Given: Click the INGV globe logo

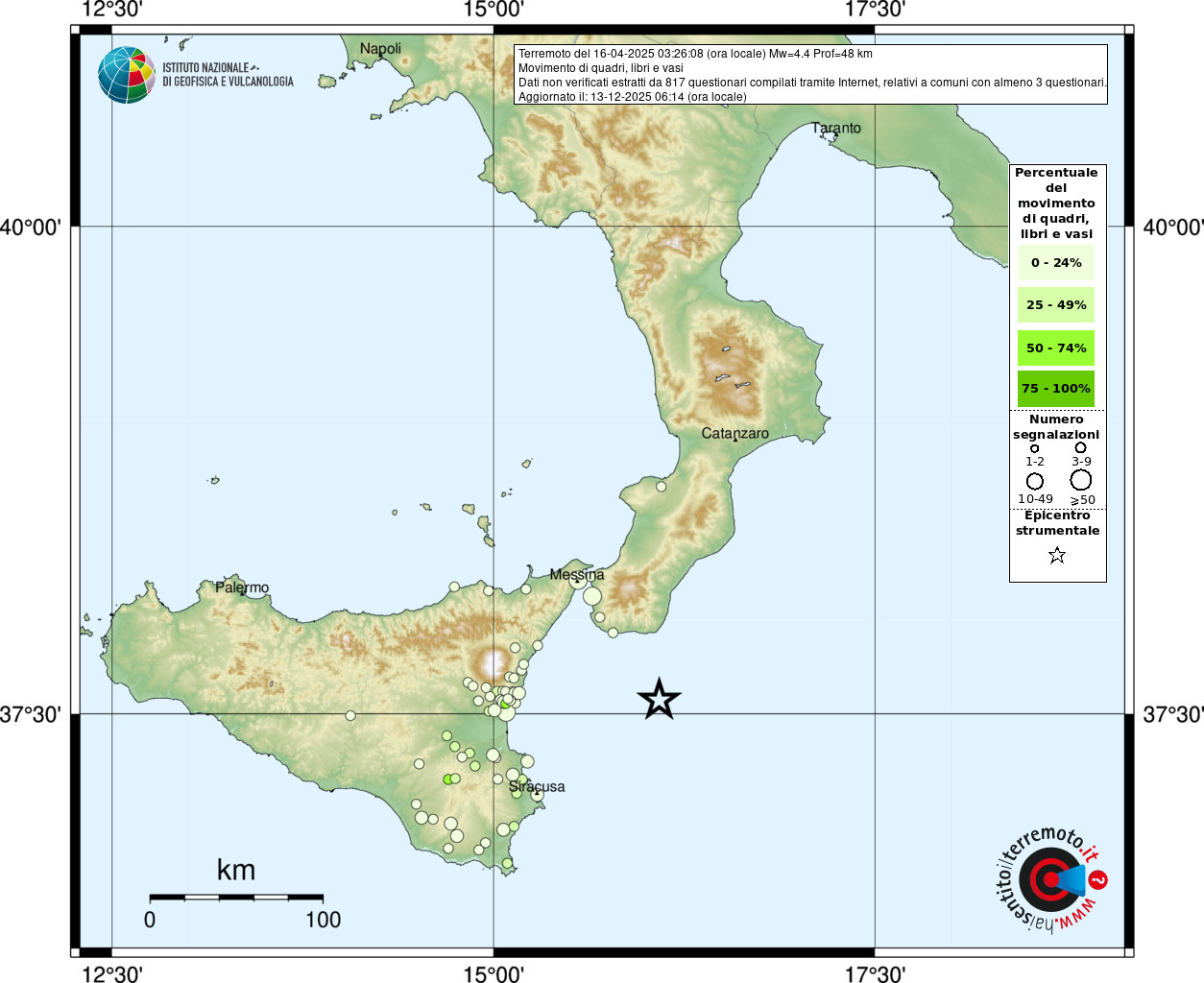Looking at the screenshot, I should coord(127,75).
